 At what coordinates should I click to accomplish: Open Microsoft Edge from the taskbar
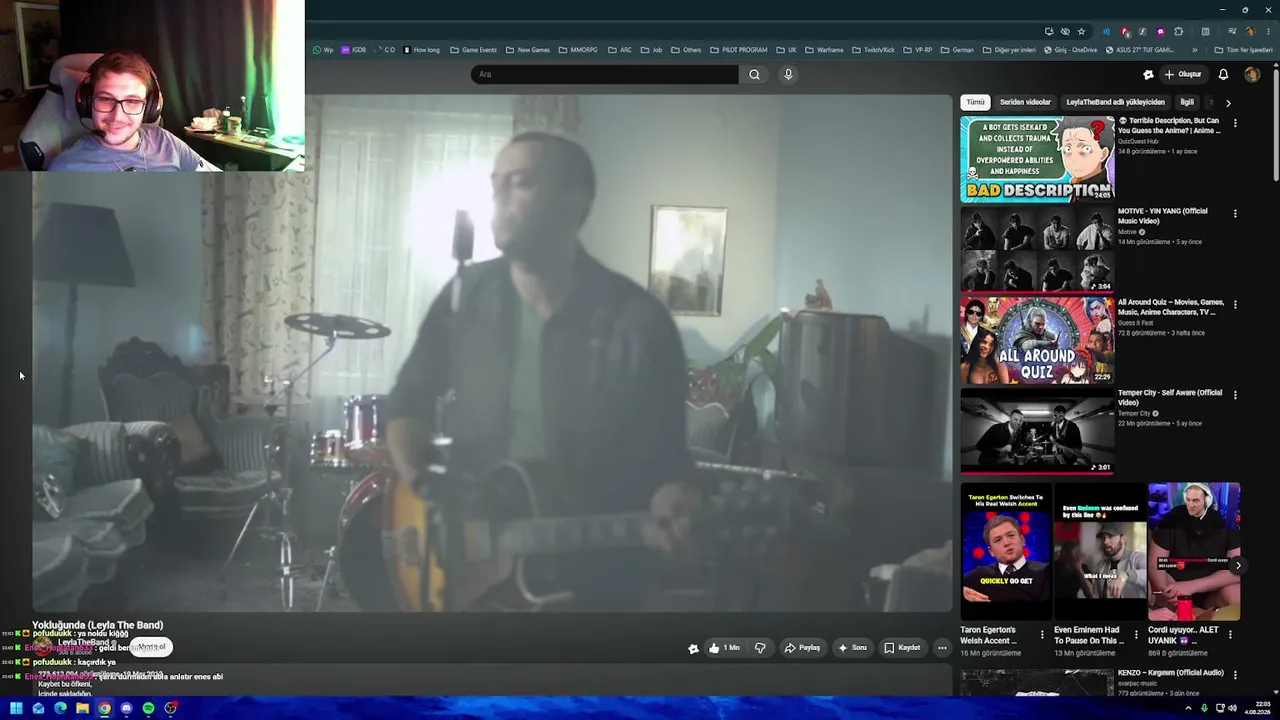click(60, 708)
